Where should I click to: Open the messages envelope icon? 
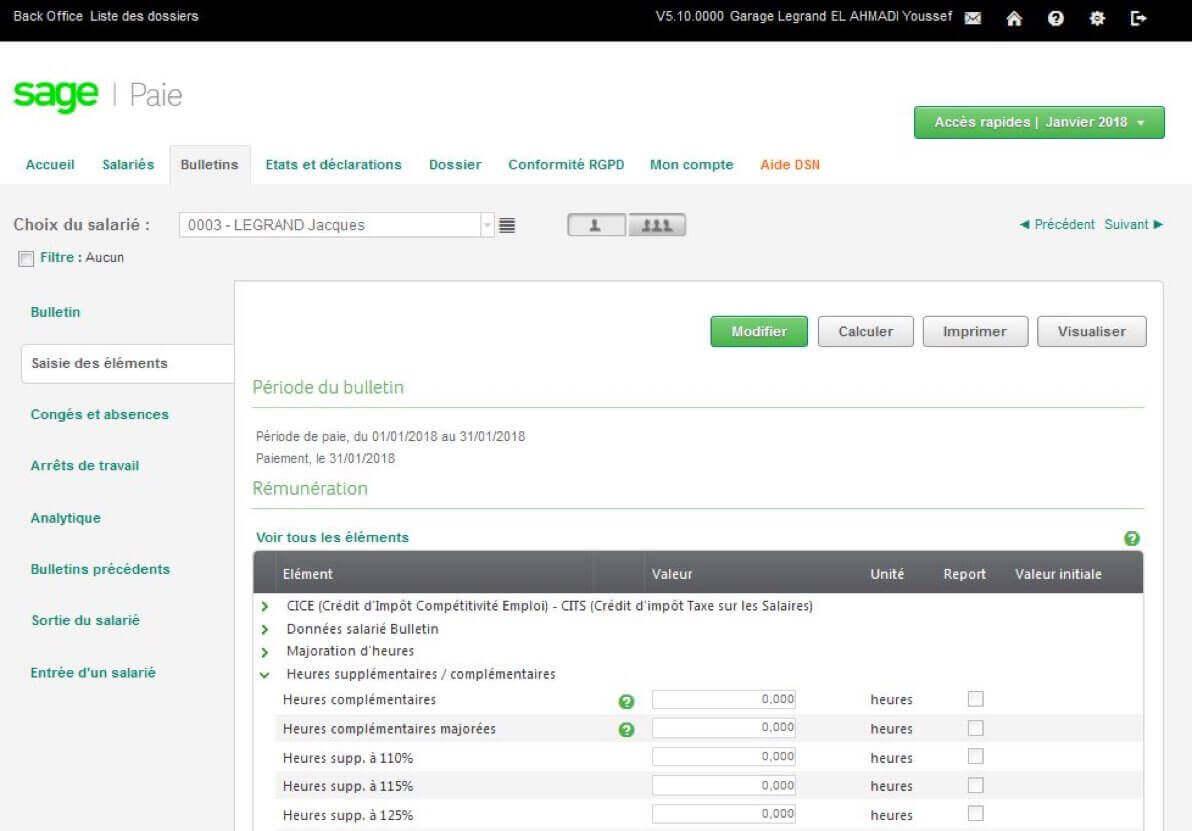tap(972, 17)
